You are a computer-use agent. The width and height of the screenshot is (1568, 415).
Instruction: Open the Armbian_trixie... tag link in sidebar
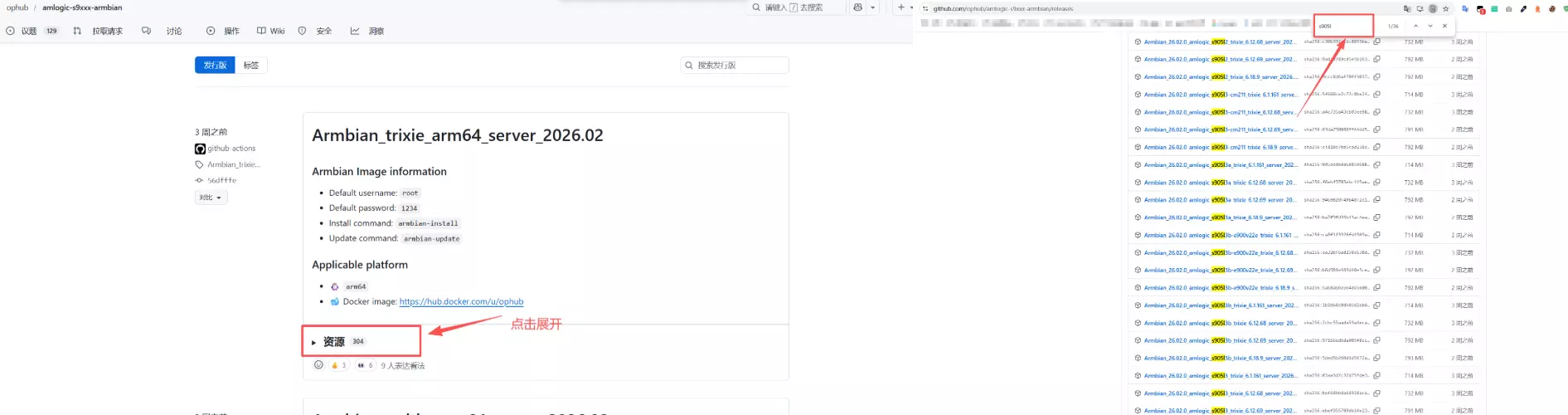point(233,164)
